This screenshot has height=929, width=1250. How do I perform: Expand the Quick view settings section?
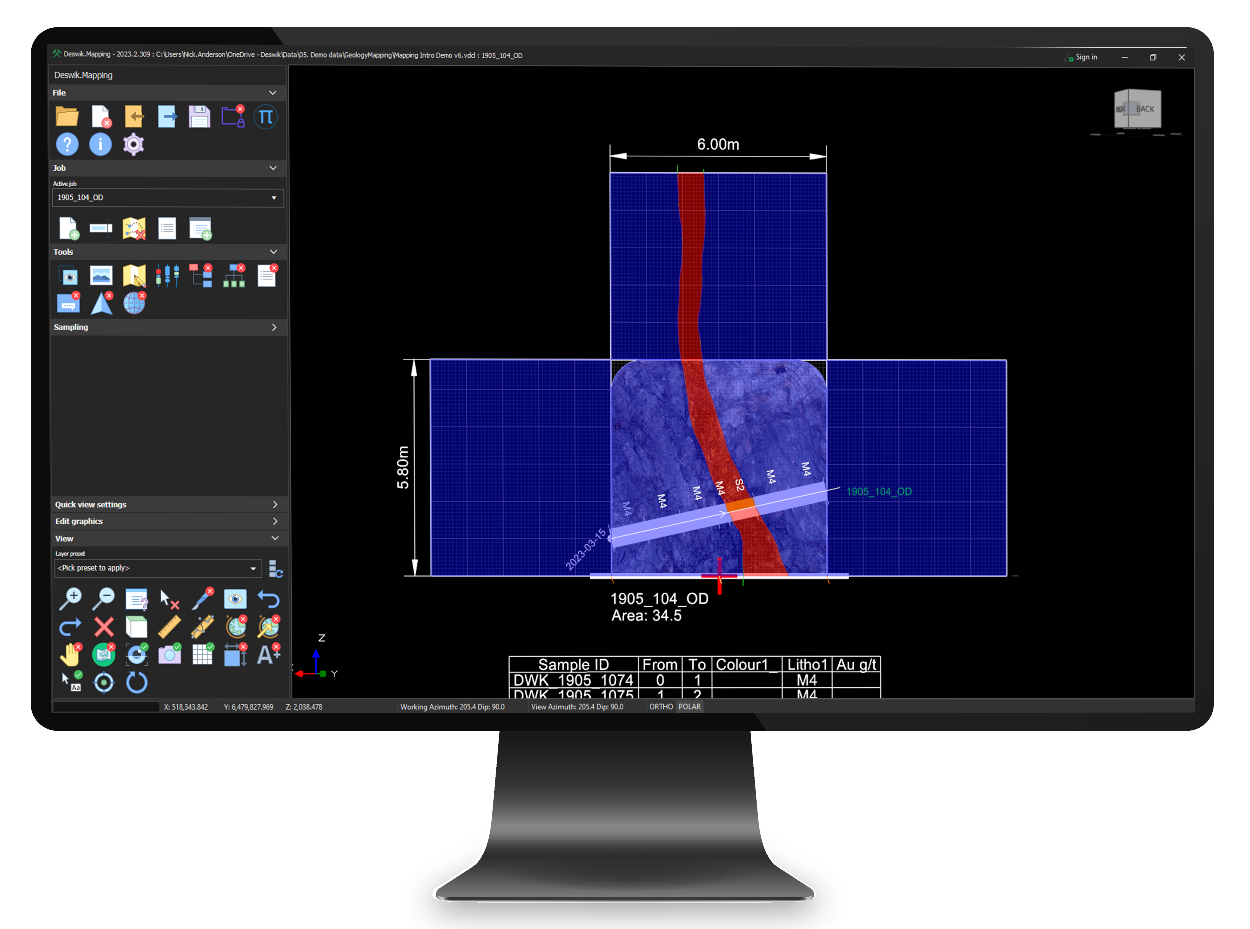coord(168,504)
